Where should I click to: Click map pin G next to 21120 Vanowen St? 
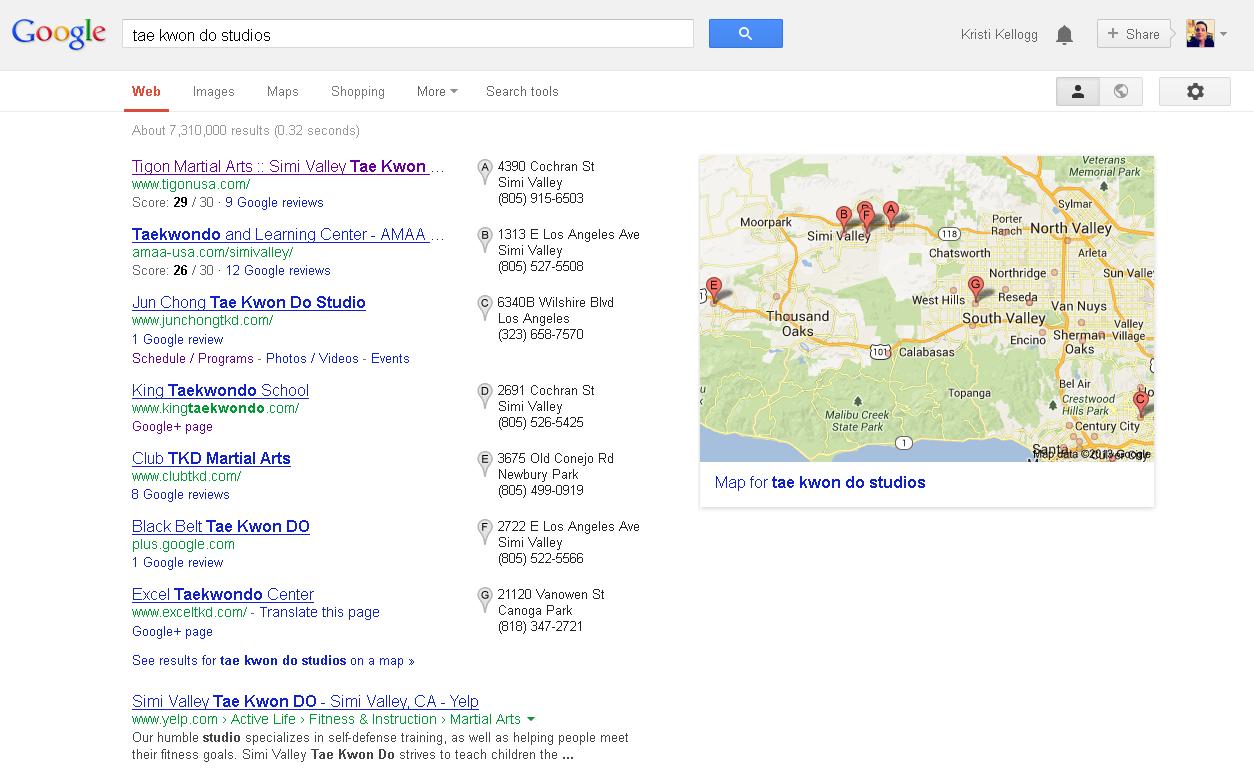pos(485,599)
